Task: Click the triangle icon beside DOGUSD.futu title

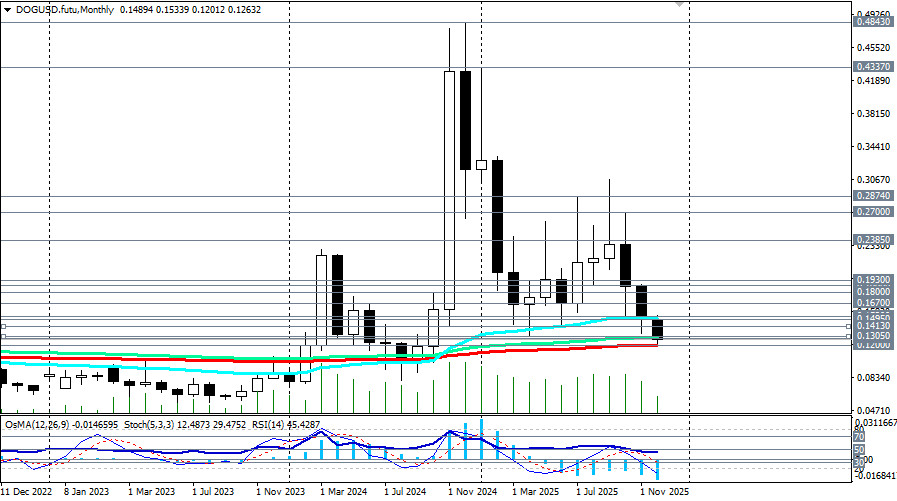Action: [x=8, y=7]
